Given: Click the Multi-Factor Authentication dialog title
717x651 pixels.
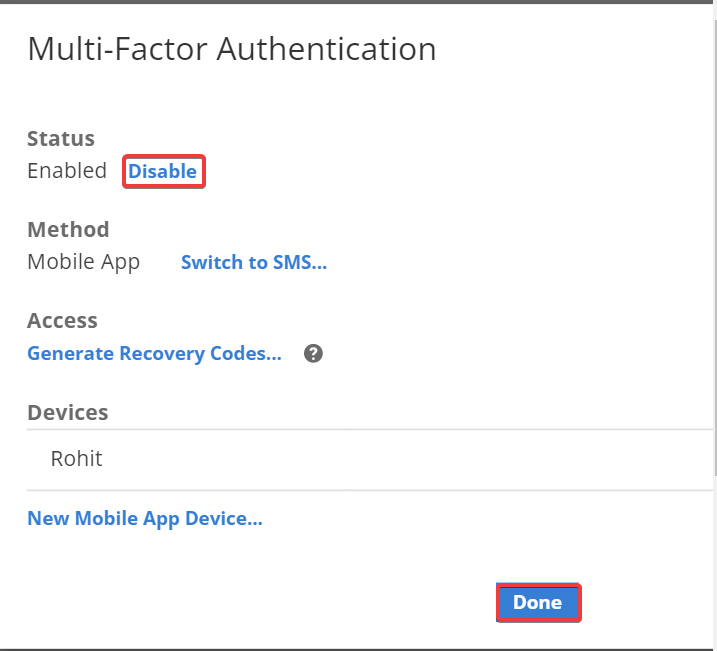Looking at the screenshot, I should tap(232, 49).
